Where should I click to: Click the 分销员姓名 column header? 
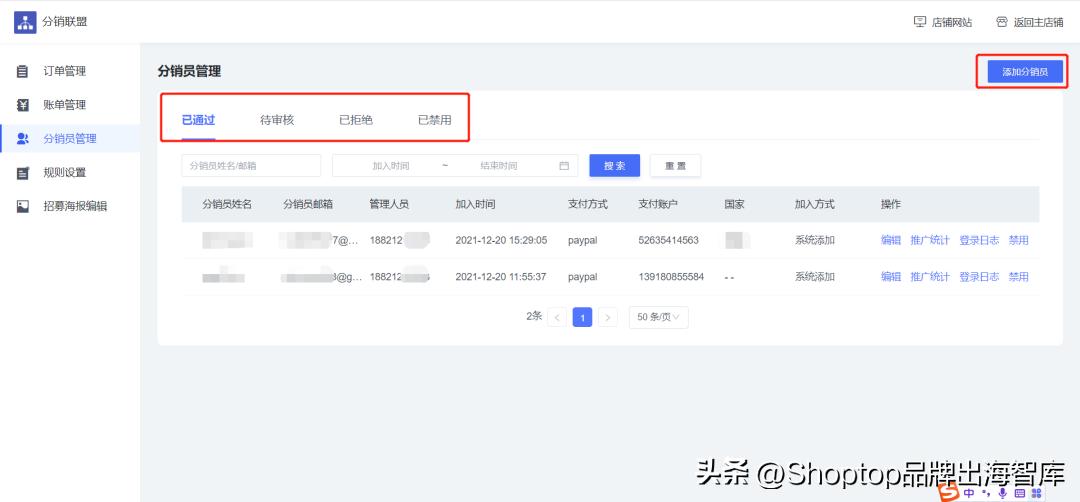coord(227,205)
